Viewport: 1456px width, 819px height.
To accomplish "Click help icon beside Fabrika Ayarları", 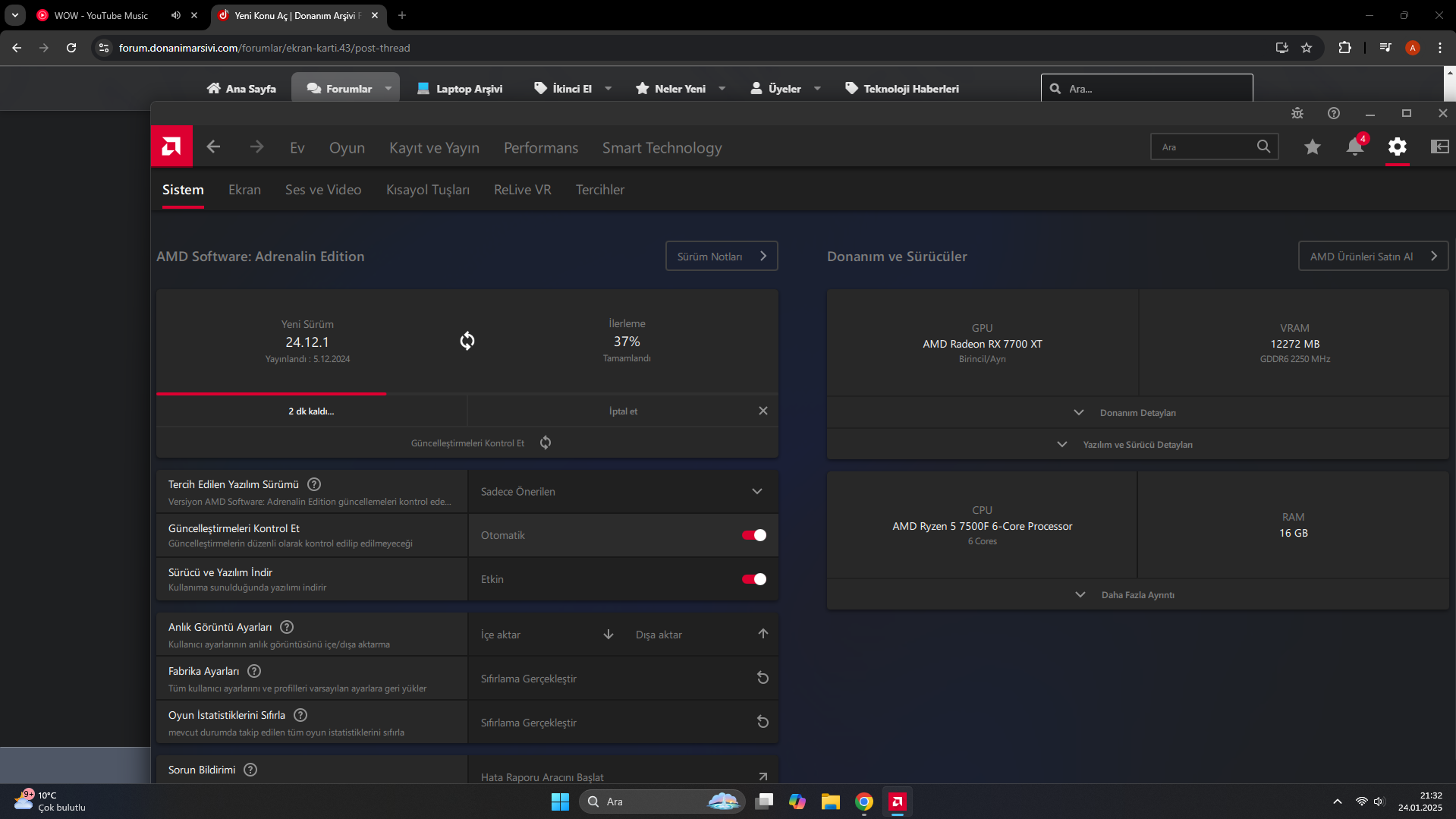I will (x=254, y=671).
